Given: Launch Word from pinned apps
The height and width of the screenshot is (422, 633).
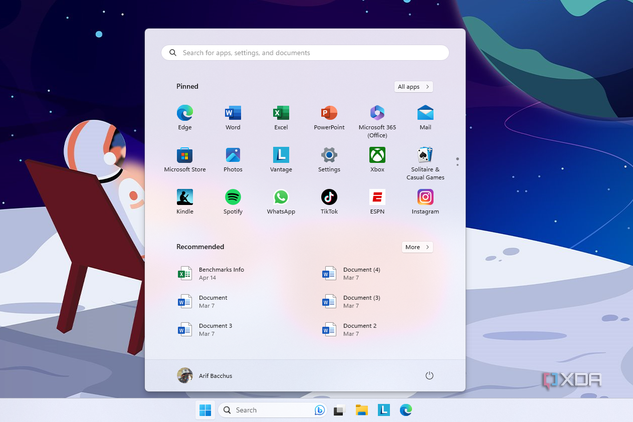Looking at the screenshot, I should tap(233, 118).
